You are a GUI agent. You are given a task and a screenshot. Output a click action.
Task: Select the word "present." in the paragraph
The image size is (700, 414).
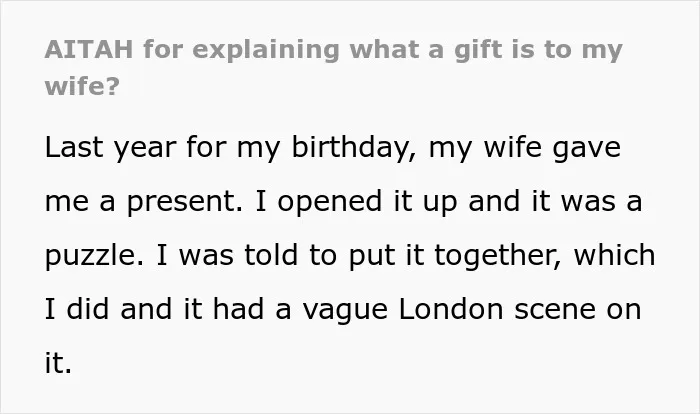(x=185, y=202)
